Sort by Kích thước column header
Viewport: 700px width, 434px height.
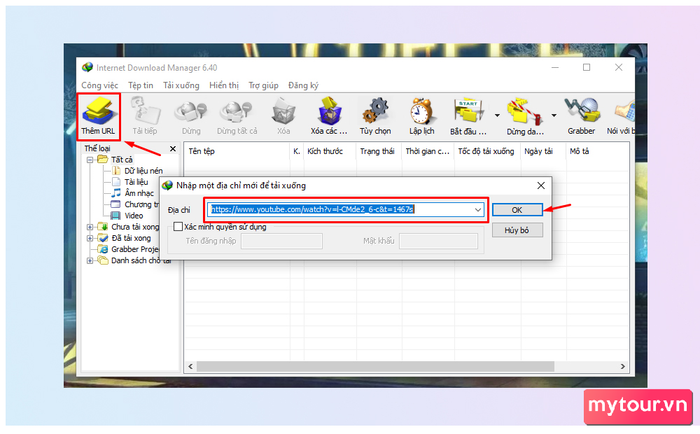pyautogui.click(x=330, y=152)
